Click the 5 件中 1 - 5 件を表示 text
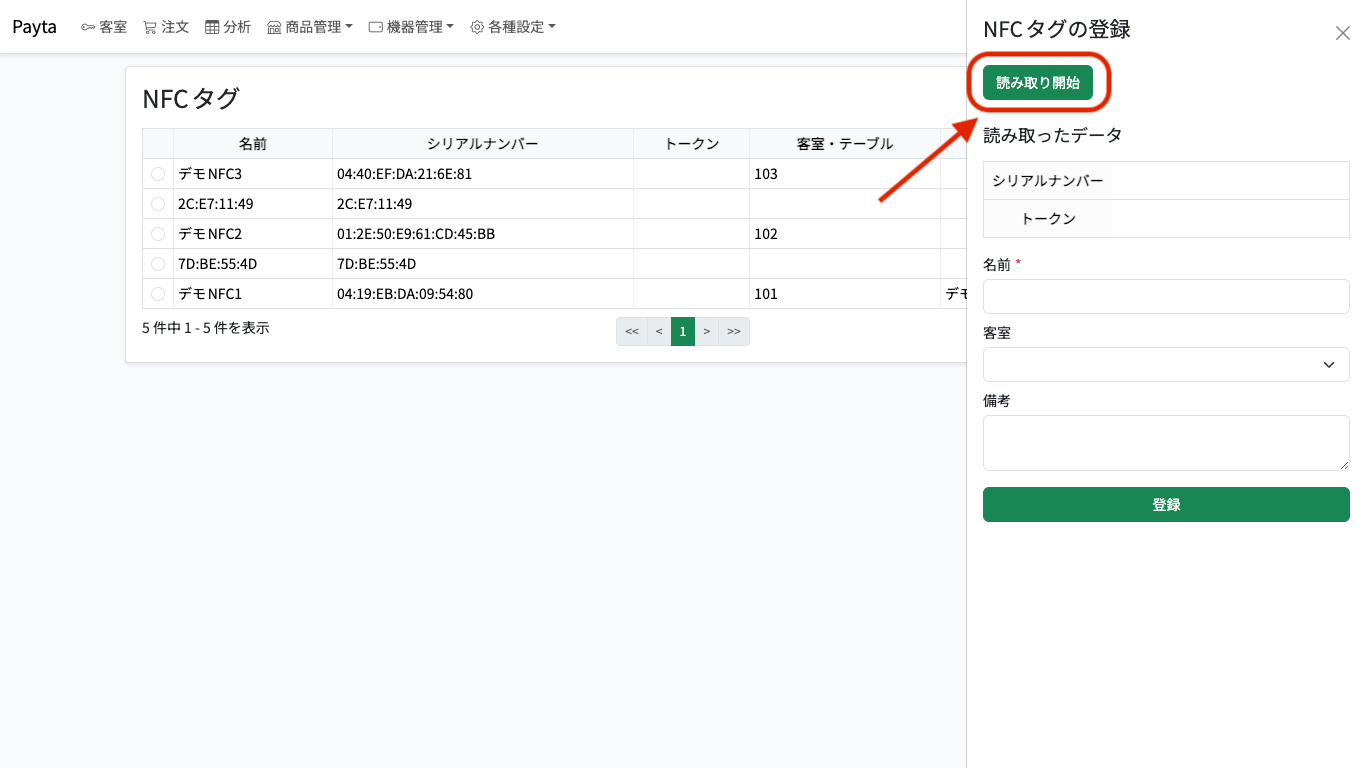This screenshot has height=768, width=1366. coord(206,328)
